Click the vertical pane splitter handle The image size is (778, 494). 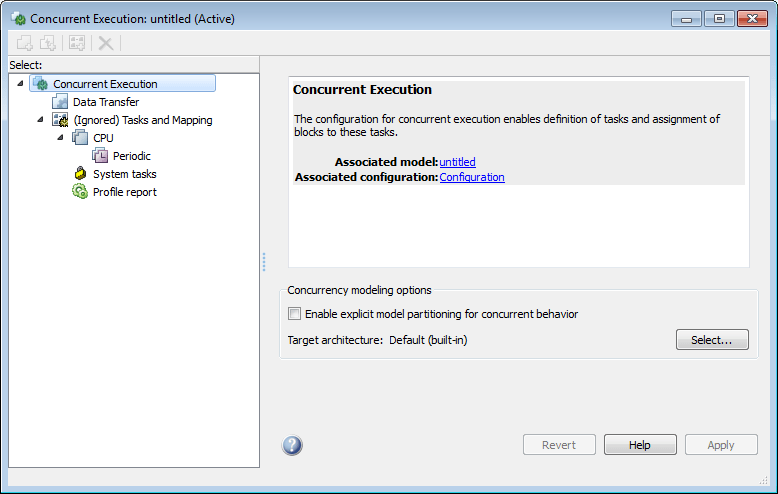click(x=264, y=261)
